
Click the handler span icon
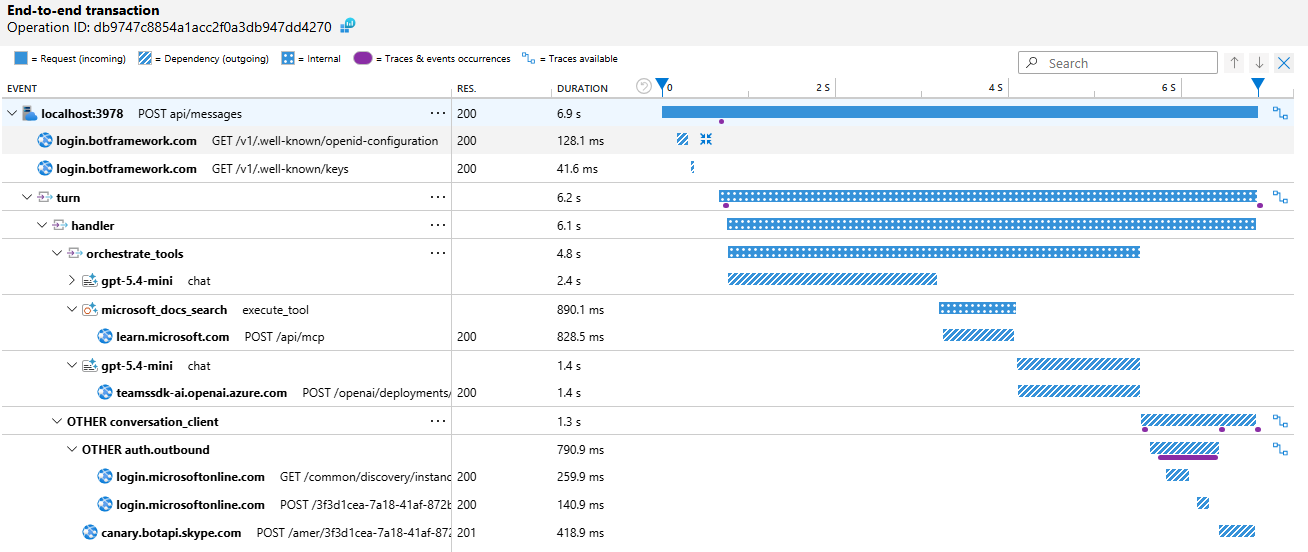(x=59, y=226)
